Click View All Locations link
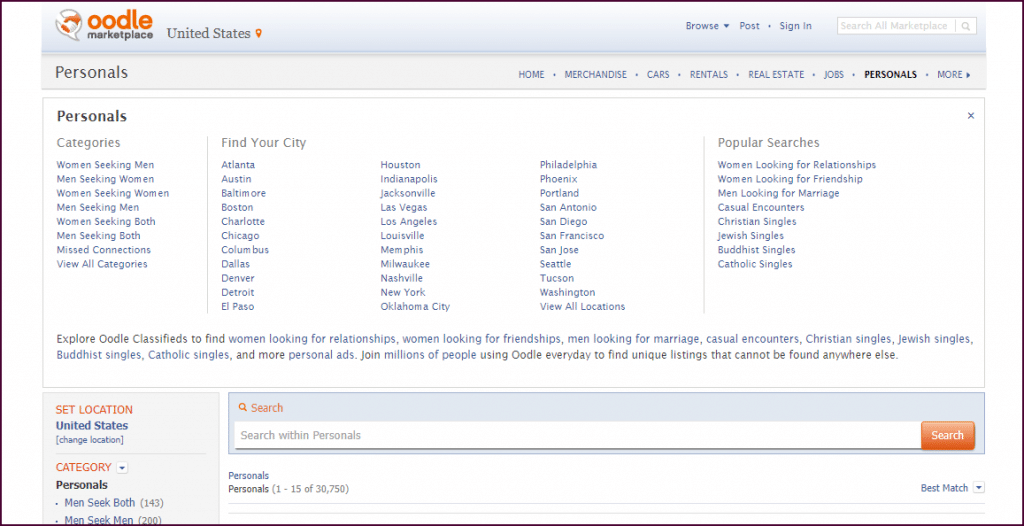1024x526 pixels. 583,306
